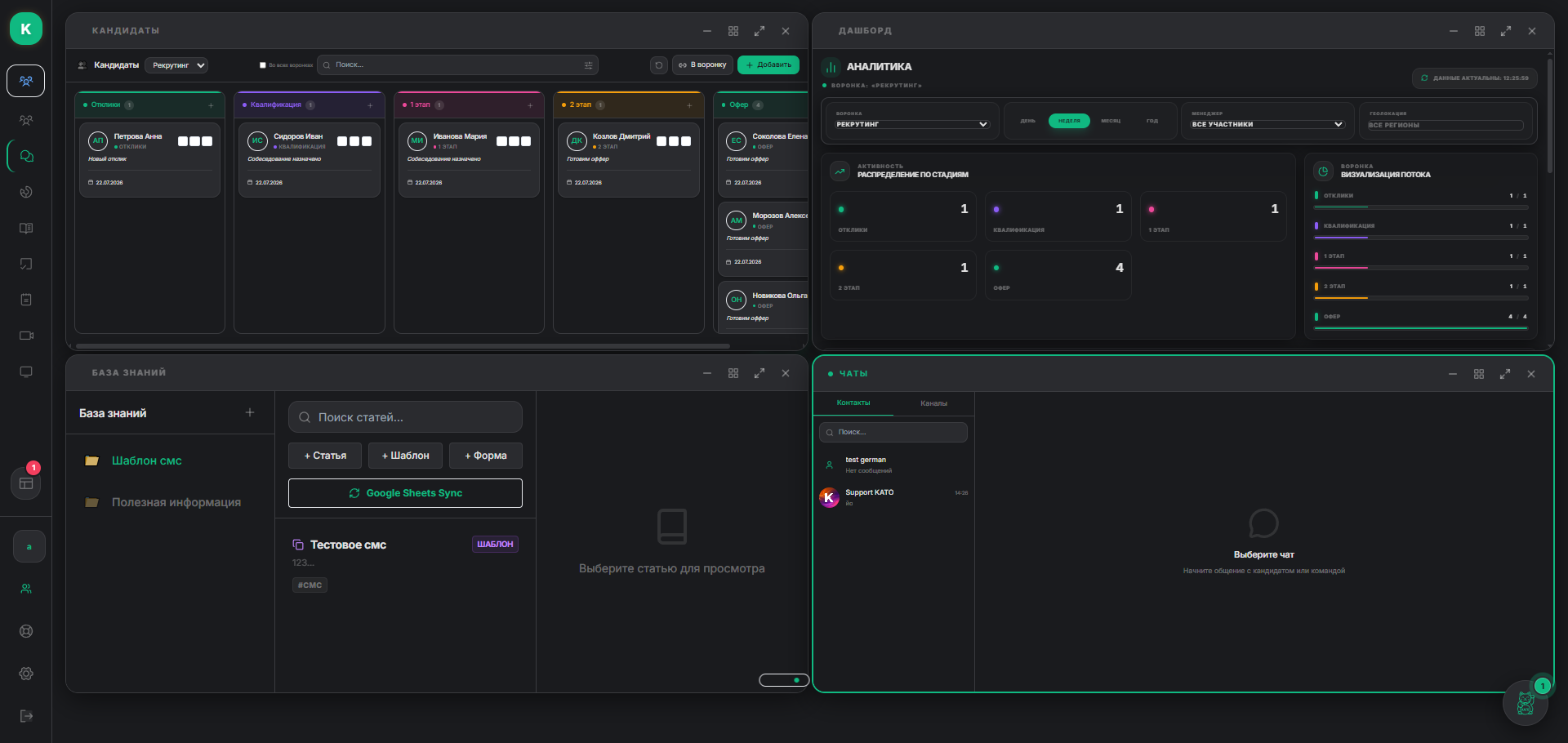The height and width of the screenshot is (743, 1568).
Task: Click the K logo at top of sidebar
Action: coord(26,29)
